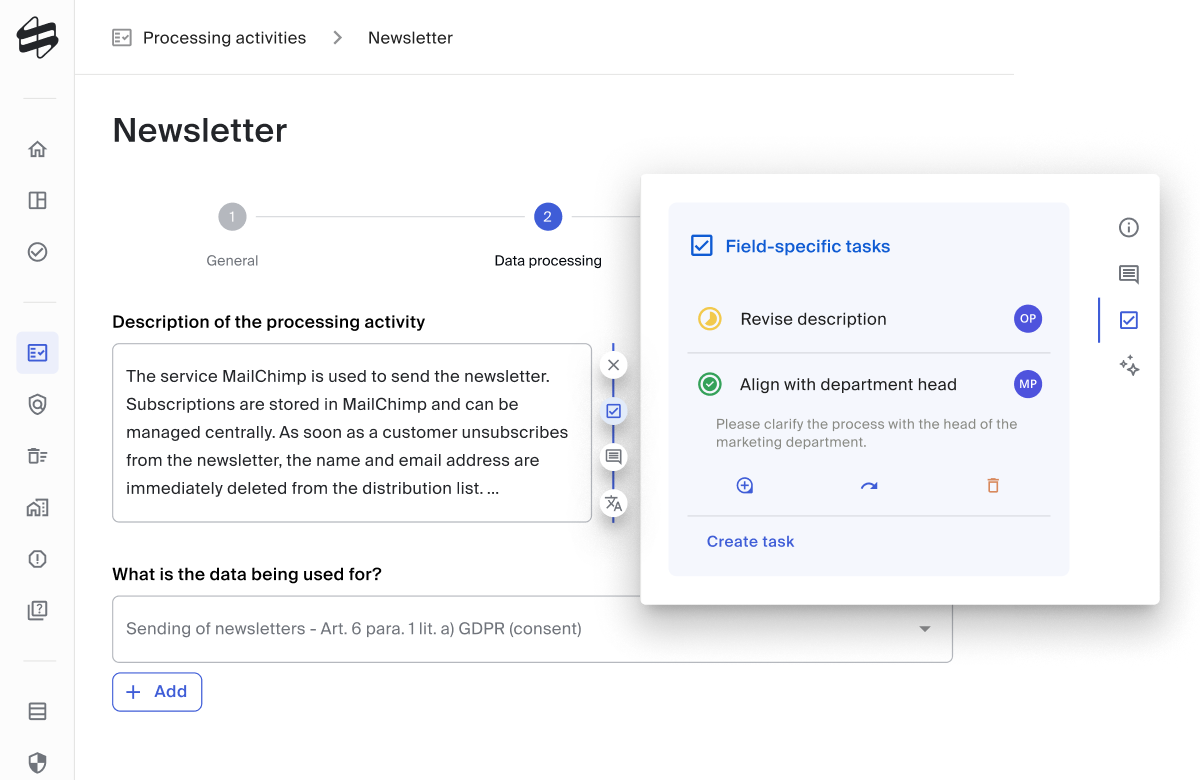
Task: Click the field tasks checkbox icon beside description
Action: 614,411
